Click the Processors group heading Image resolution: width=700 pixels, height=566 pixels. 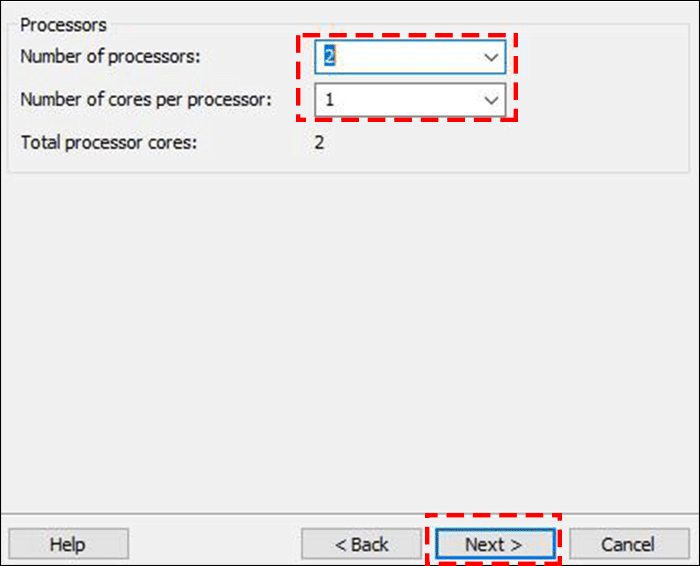click(63, 24)
